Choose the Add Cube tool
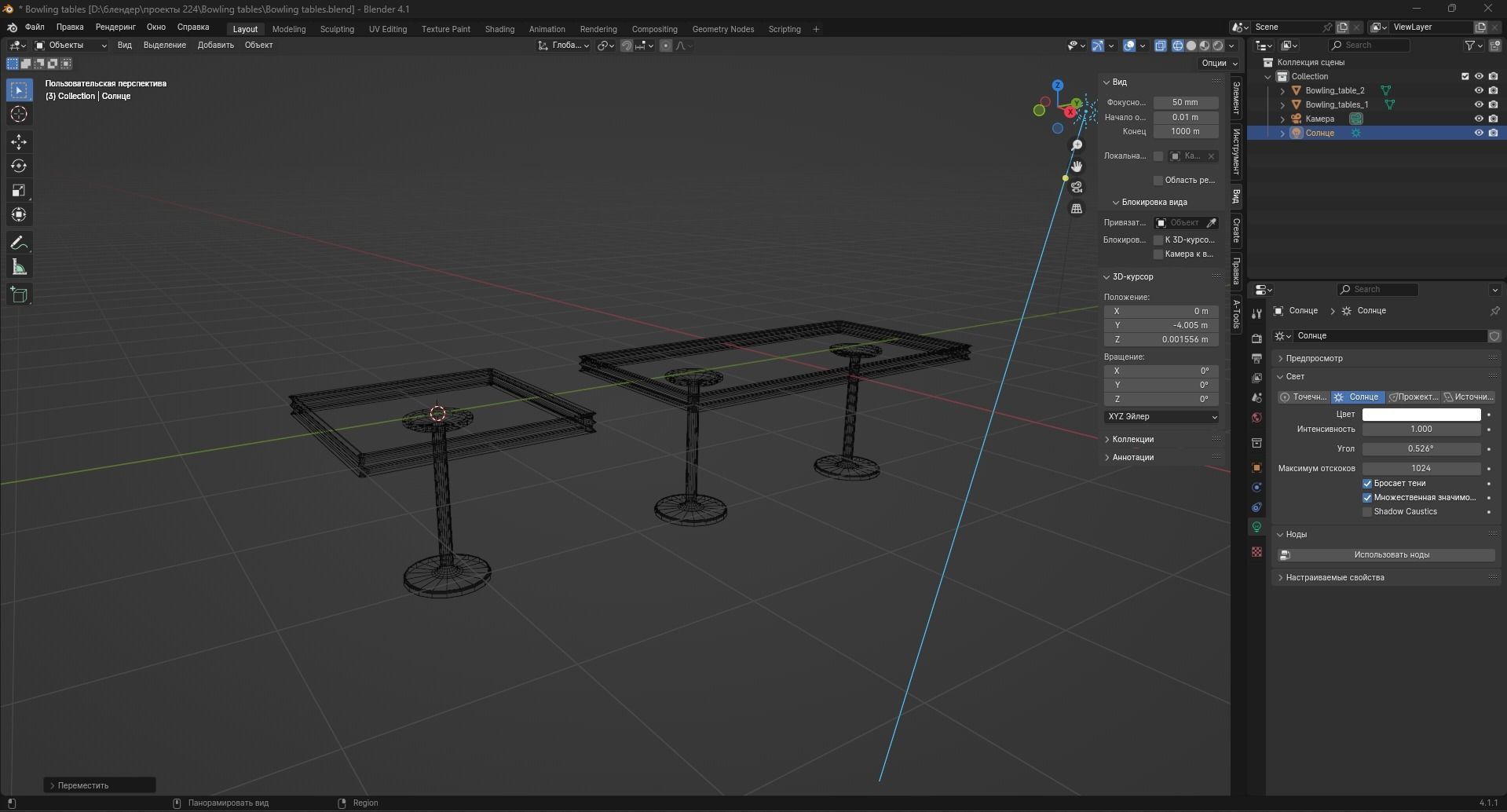 tap(19, 295)
